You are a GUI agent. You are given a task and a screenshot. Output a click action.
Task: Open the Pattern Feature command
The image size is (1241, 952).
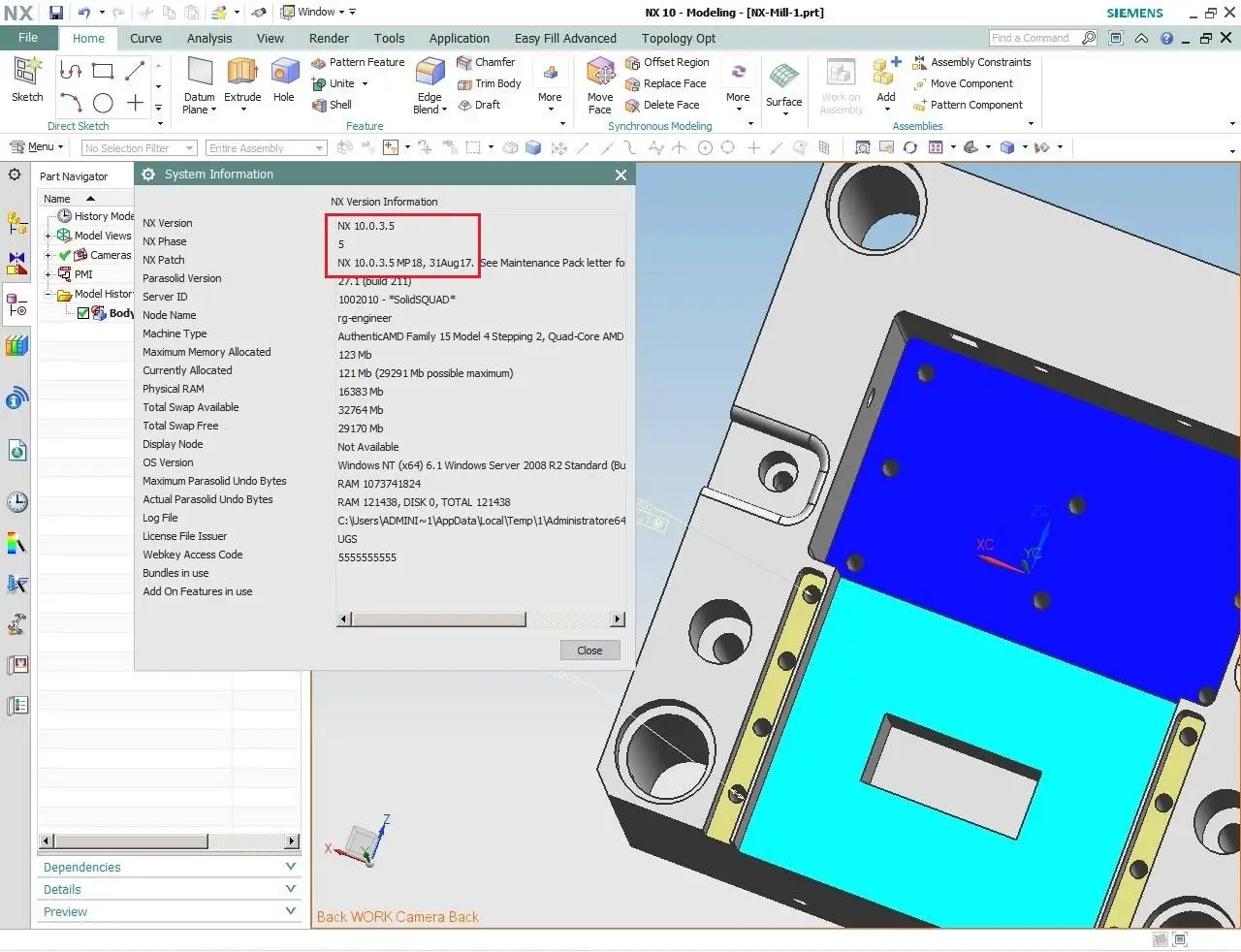358,62
